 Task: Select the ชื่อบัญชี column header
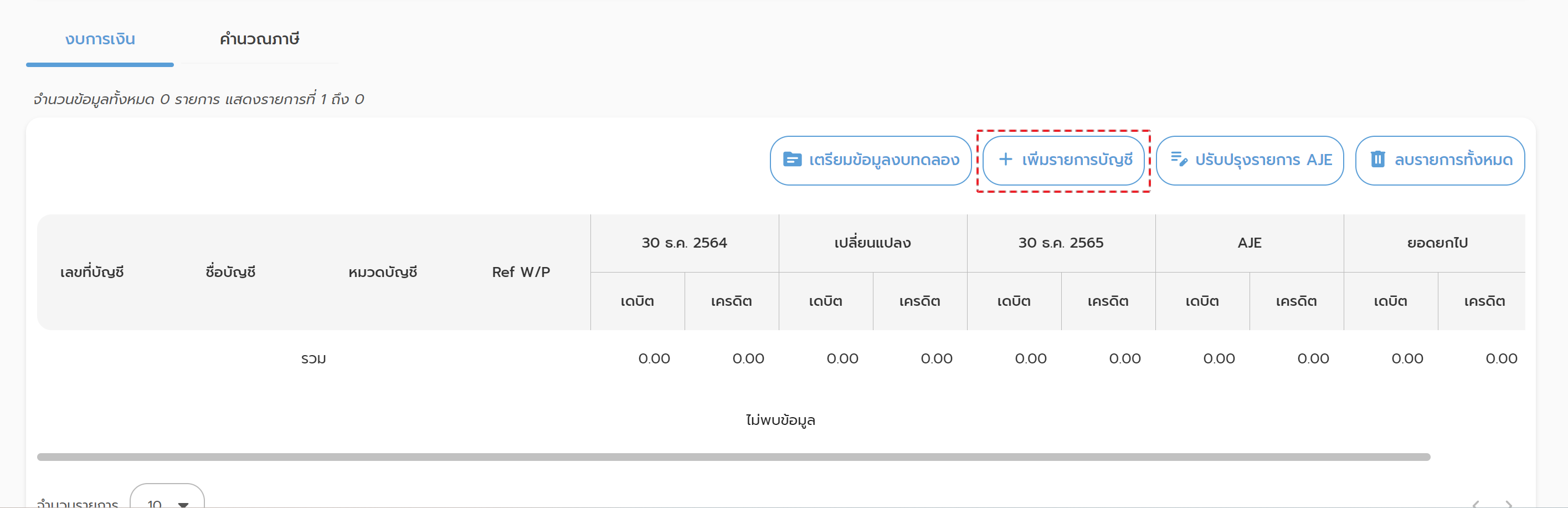click(x=230, y=272)
